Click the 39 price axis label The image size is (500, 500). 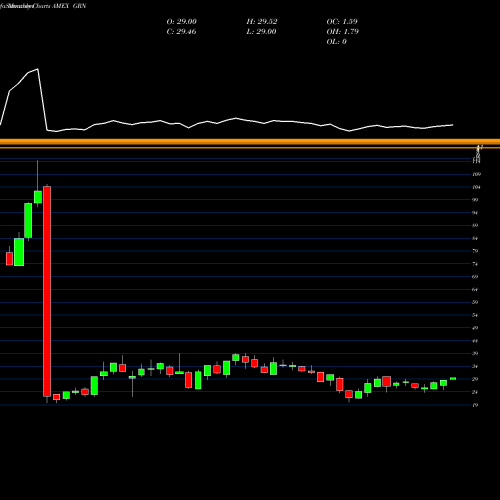pos(475,354)
